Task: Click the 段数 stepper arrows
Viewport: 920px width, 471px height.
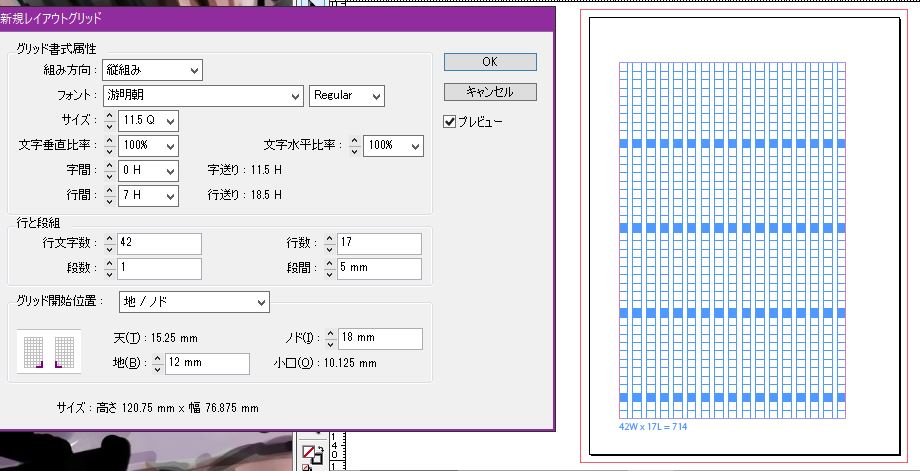Action: pos(110,269)
